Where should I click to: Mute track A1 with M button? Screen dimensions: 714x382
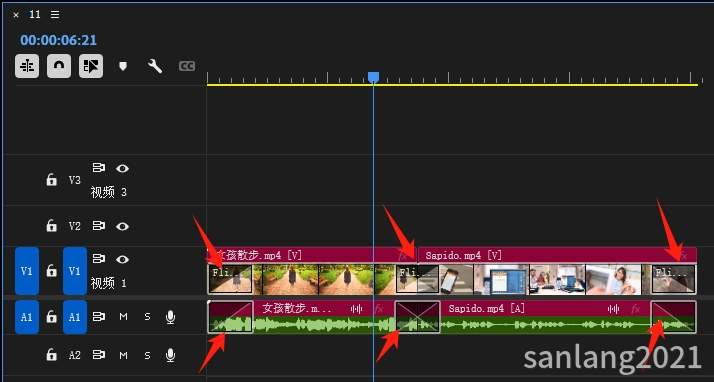(x=123, y=317)
